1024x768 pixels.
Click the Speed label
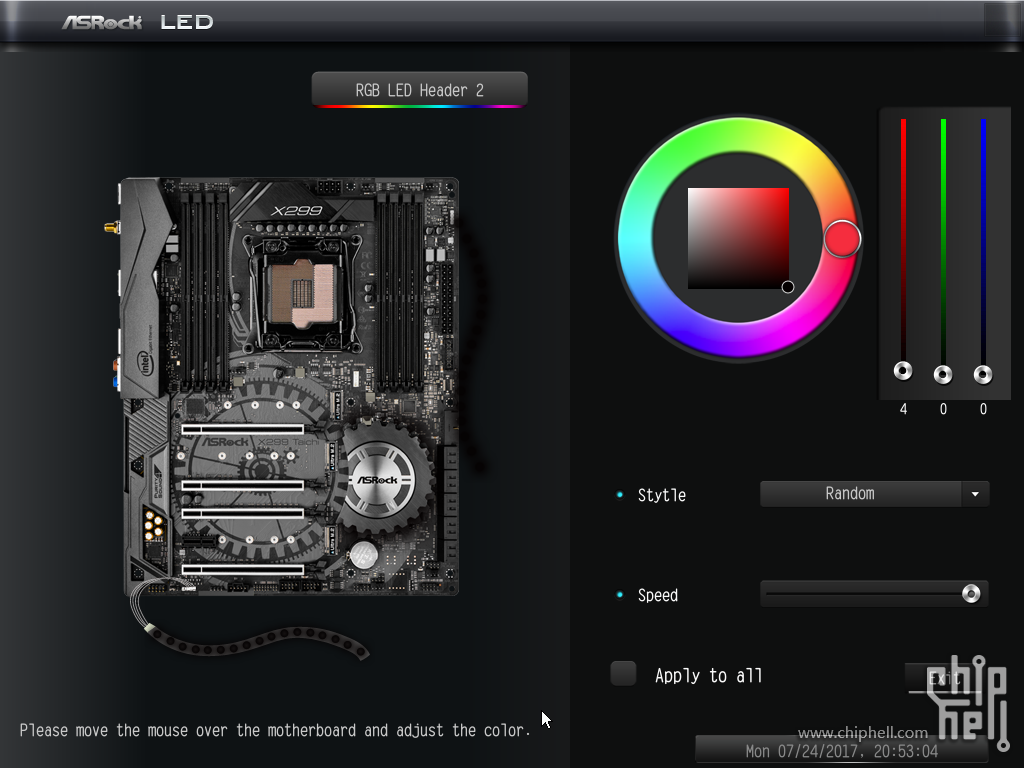click(658, 596)
